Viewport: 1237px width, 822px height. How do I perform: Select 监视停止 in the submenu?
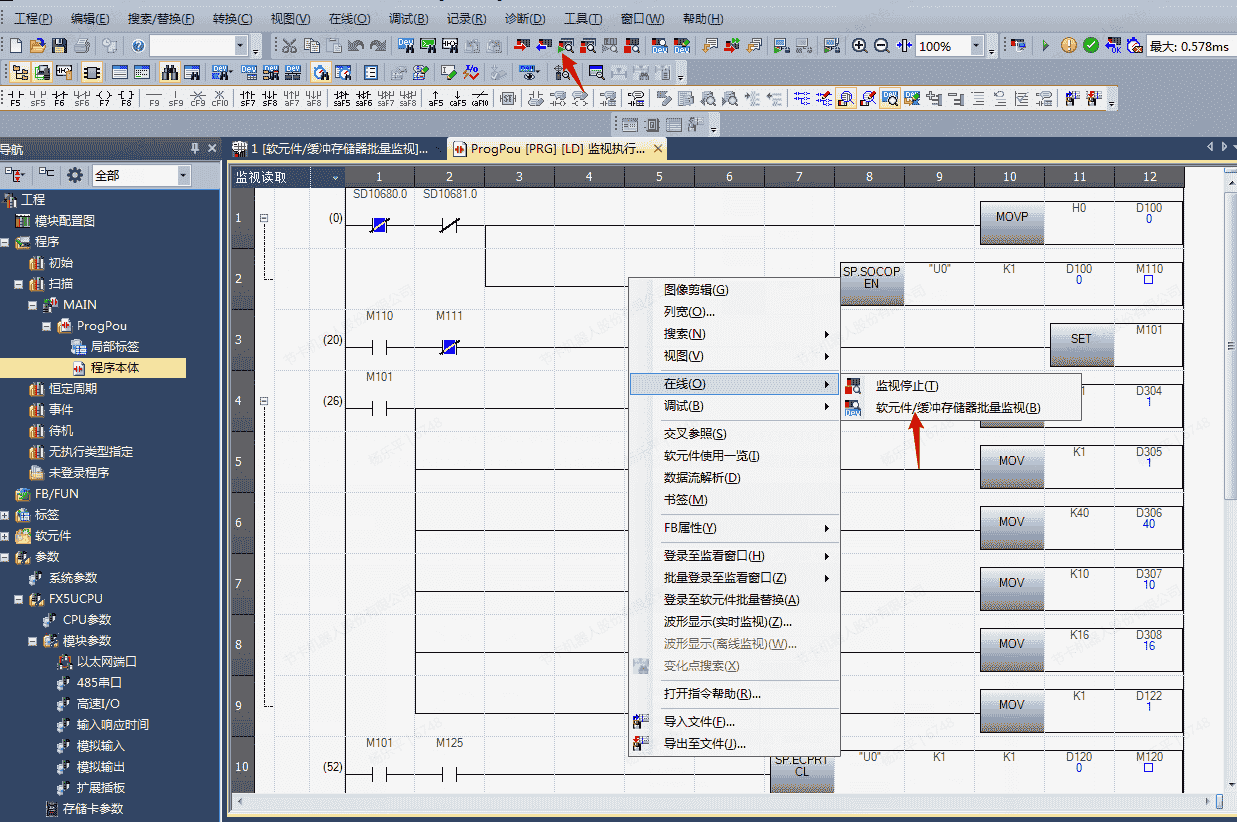coord(906,386)
